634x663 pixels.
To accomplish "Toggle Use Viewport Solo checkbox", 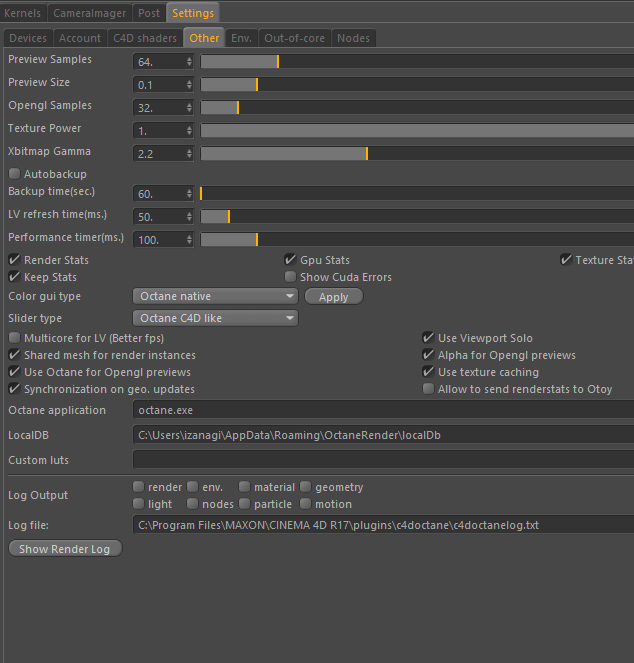I will (x=428, y=337).
